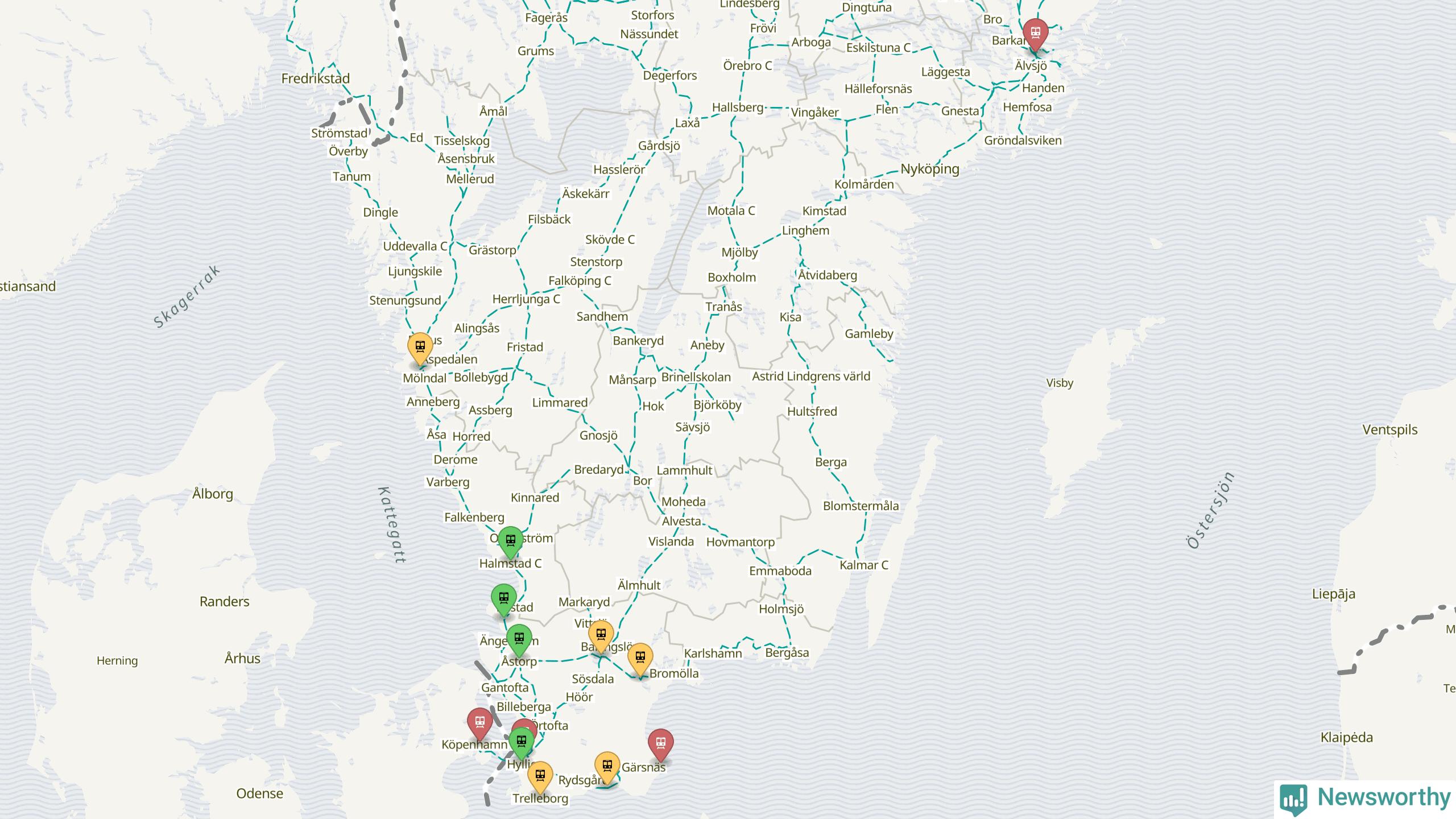Click the Örebro C station label
Viewport: 1456px width, 819px height.
click(x=747, y=65)
